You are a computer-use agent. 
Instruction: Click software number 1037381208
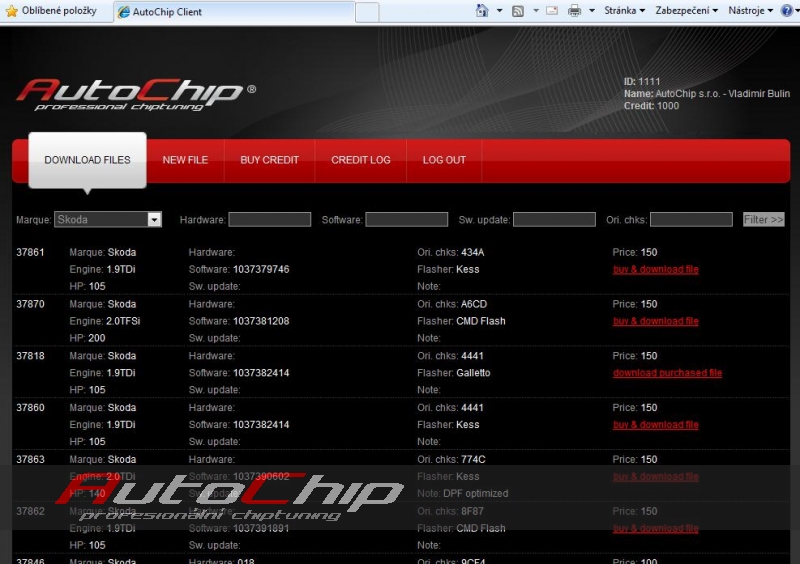click(x=261, y=321)
